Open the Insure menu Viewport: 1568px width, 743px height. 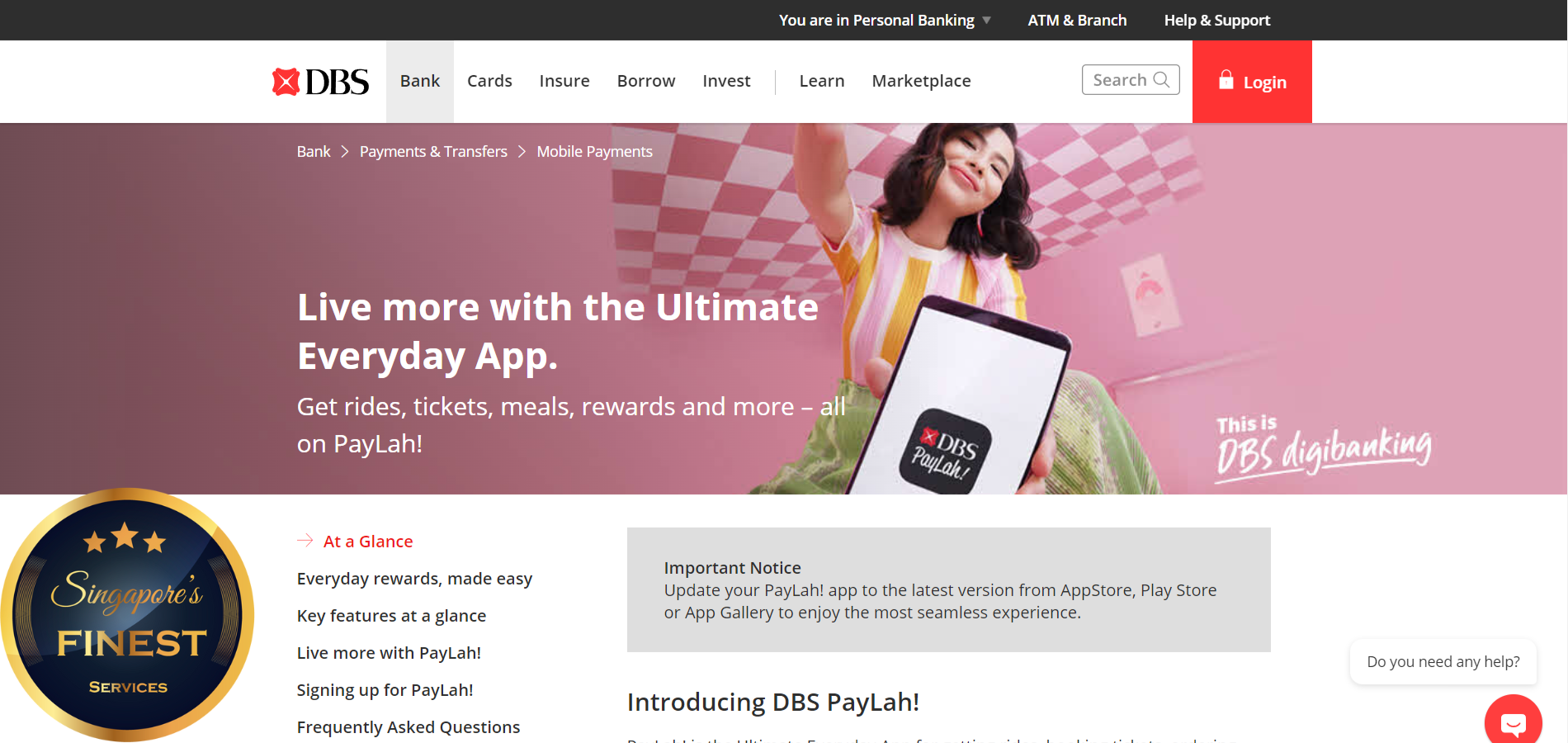pos(564,81)
